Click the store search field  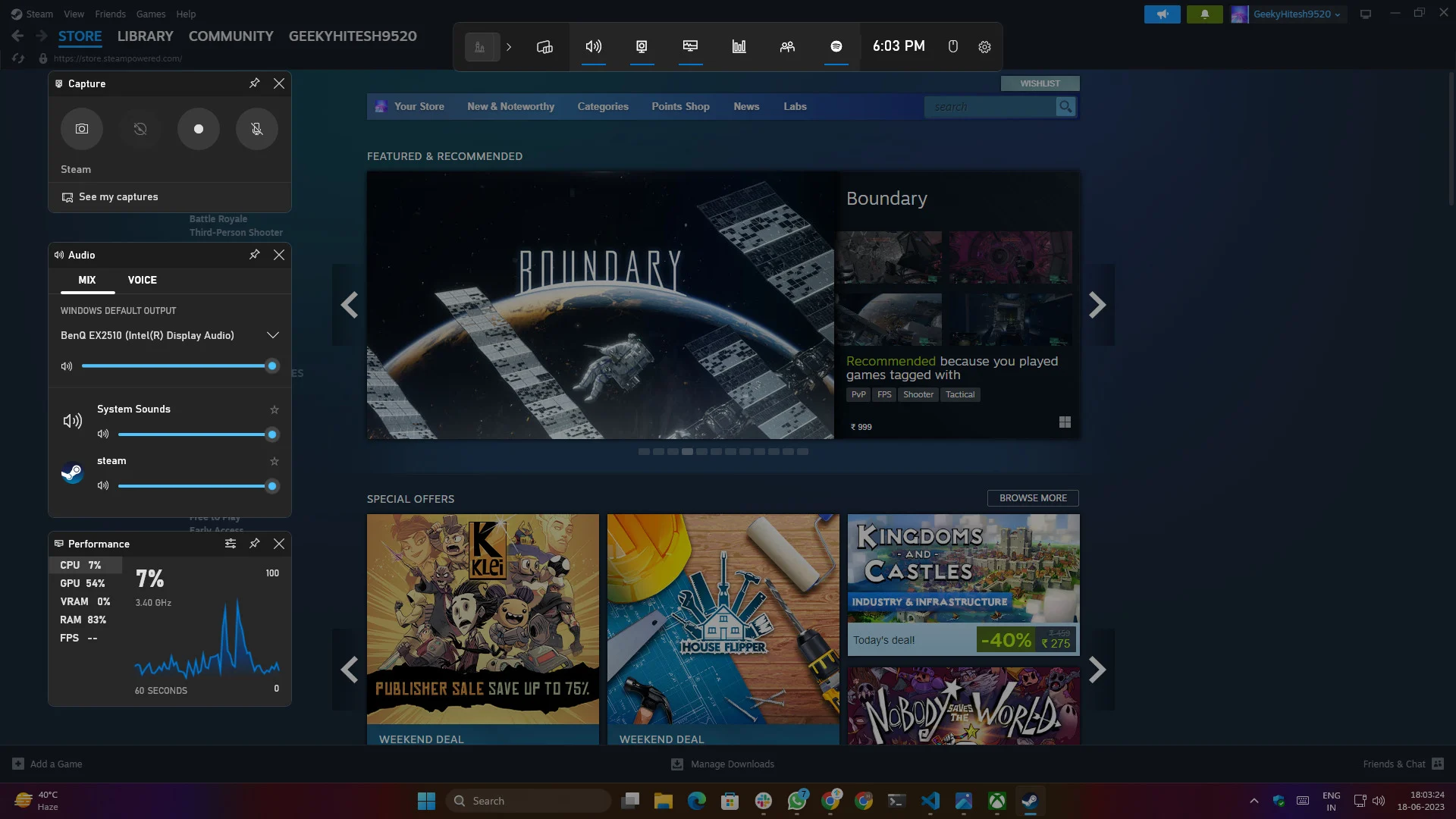(990, 107)
